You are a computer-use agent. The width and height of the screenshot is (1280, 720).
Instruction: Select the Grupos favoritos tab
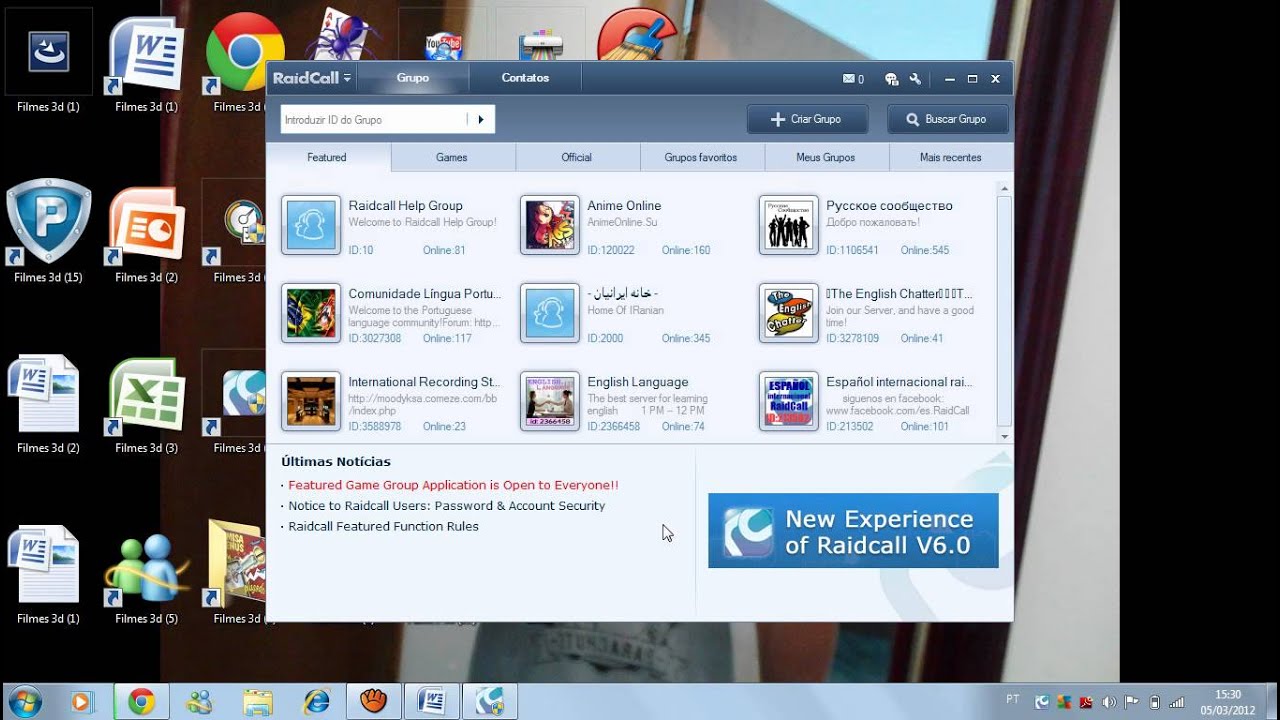click(701, 157)
